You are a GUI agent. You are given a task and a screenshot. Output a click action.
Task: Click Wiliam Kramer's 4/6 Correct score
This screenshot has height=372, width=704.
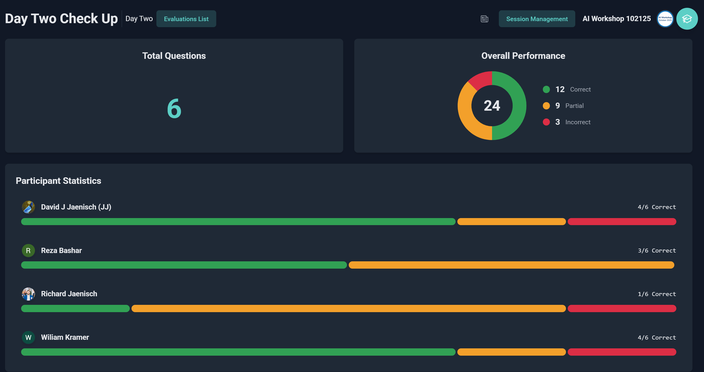coord(656,337)
